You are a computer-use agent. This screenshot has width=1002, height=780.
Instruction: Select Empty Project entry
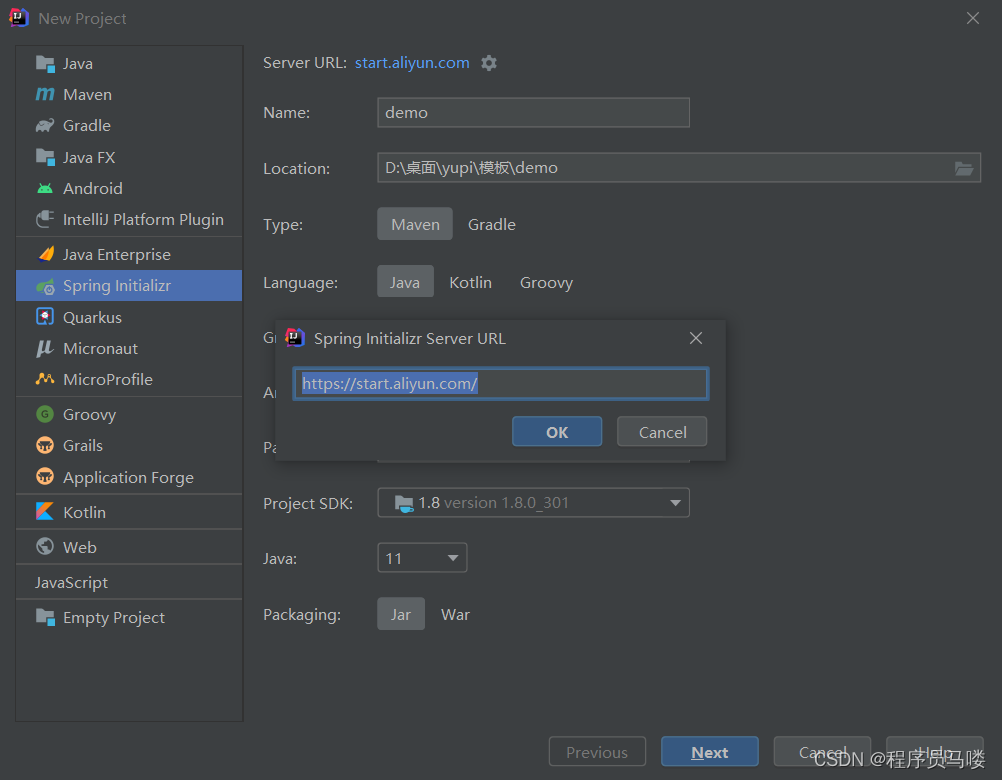[129, 617]
